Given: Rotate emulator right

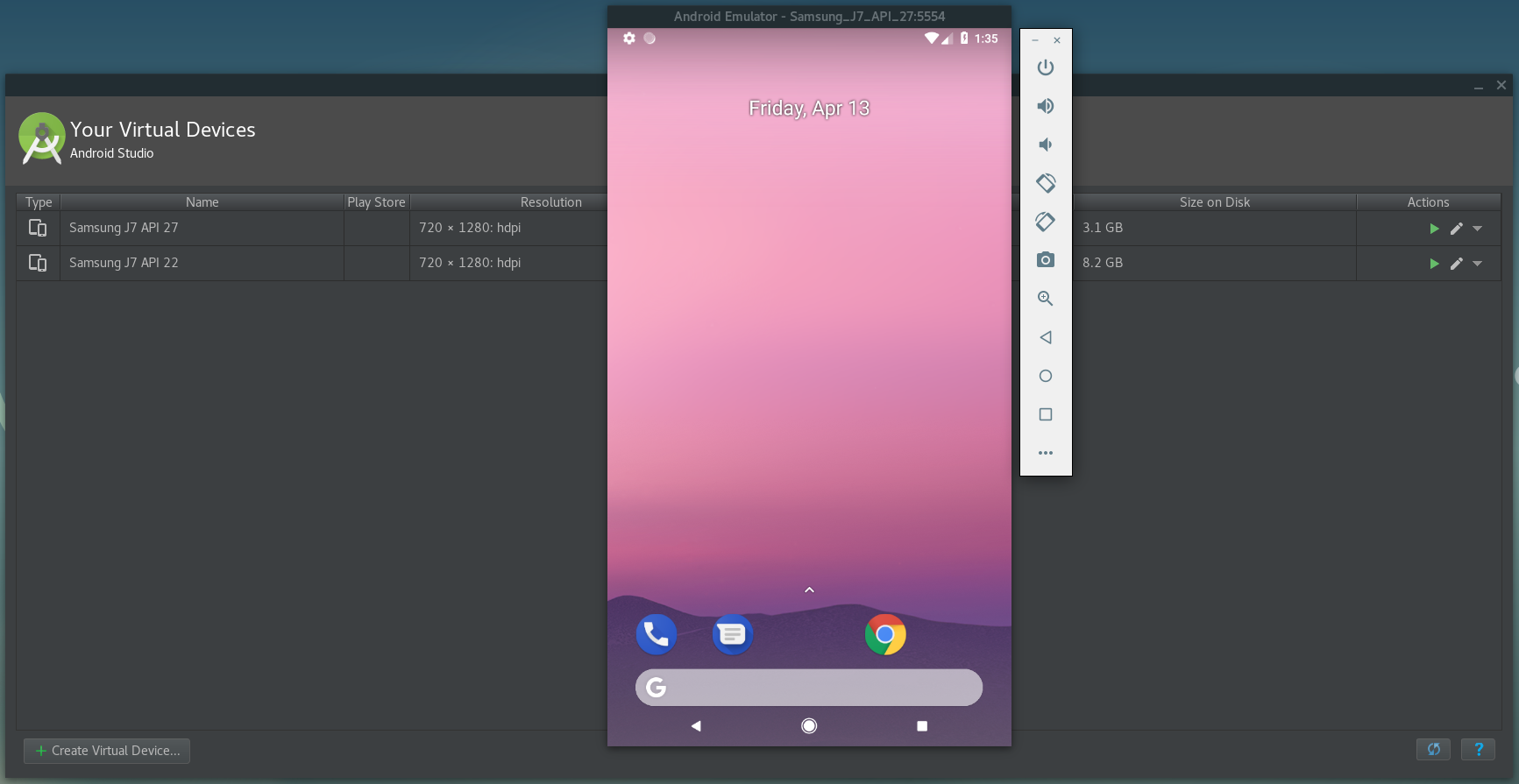Looking at the screenshot, I should tap(1045, 222).
